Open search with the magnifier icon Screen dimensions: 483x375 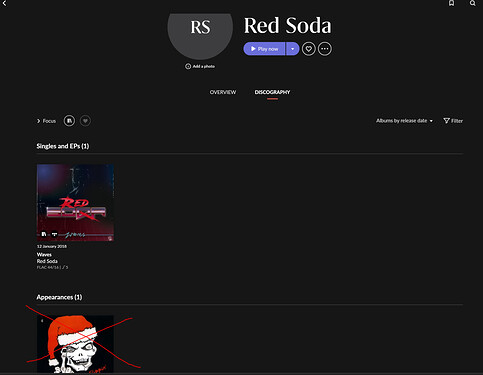[x=473, y=3]
